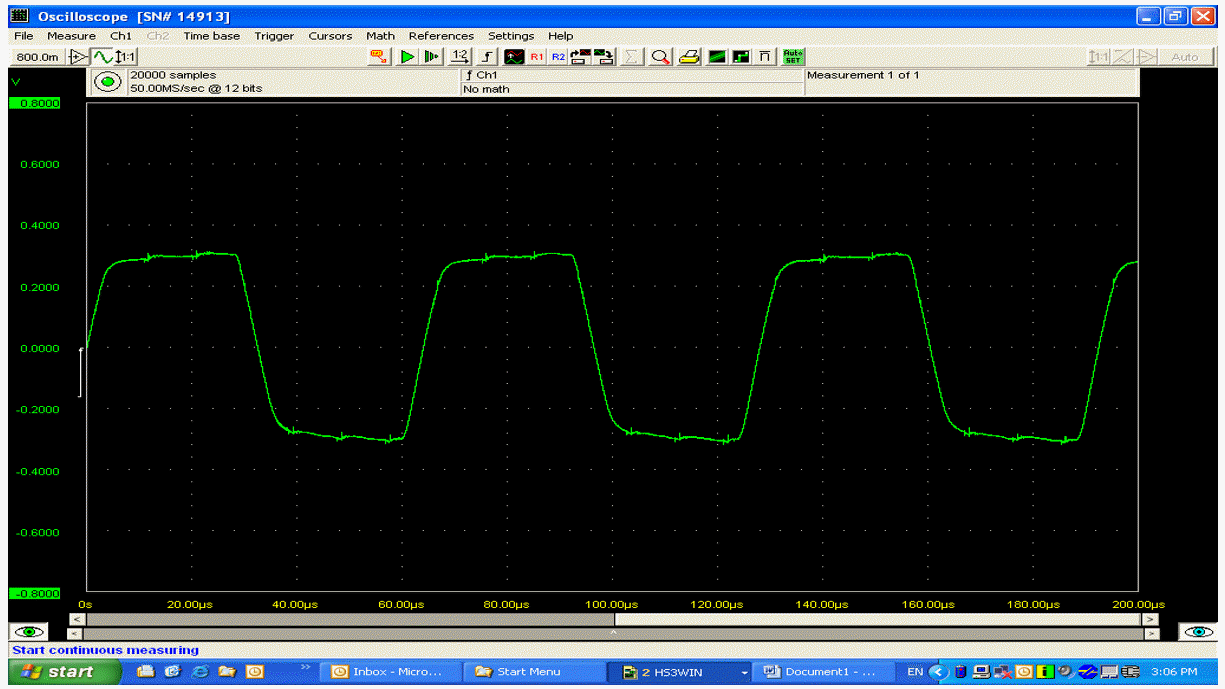1225x689 pixels.
Task: Toggle the right eye visibility button
Action: click(1198, 632)
